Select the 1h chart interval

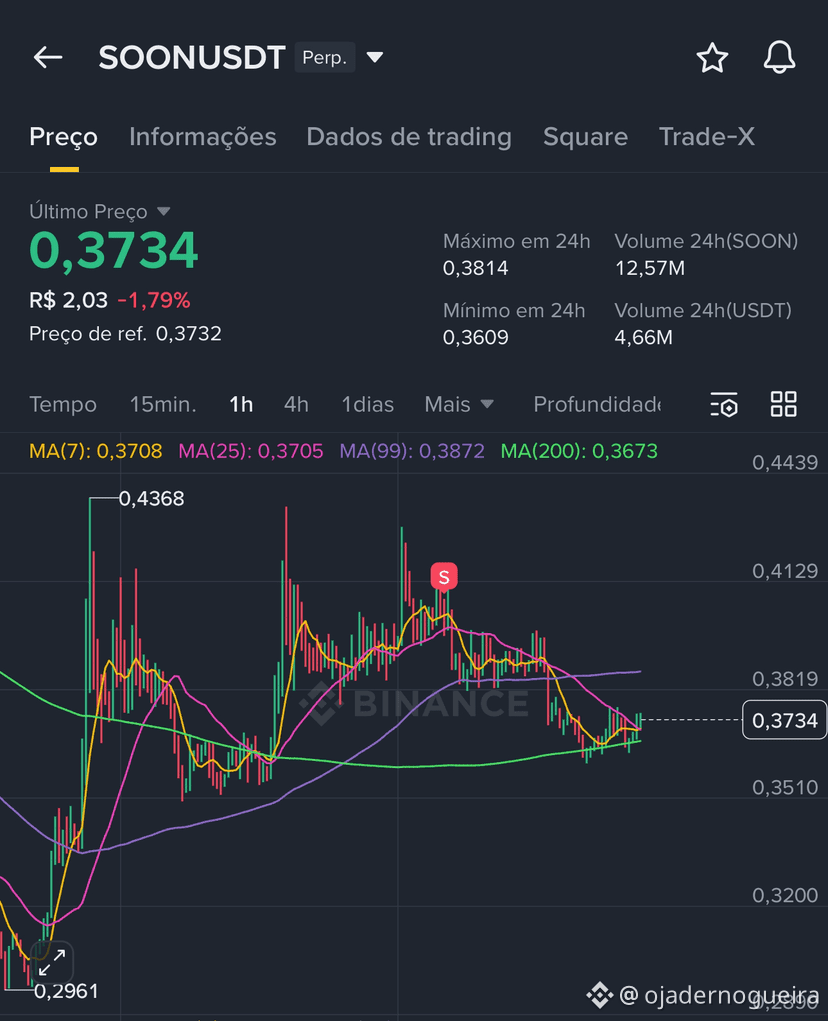[241, 404]
